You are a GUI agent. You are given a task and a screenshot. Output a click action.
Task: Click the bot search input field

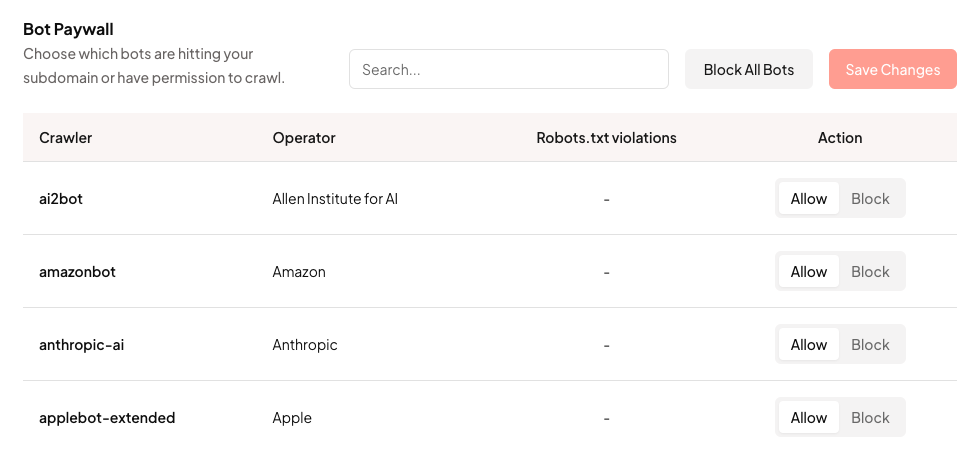(x=508, y=69)
